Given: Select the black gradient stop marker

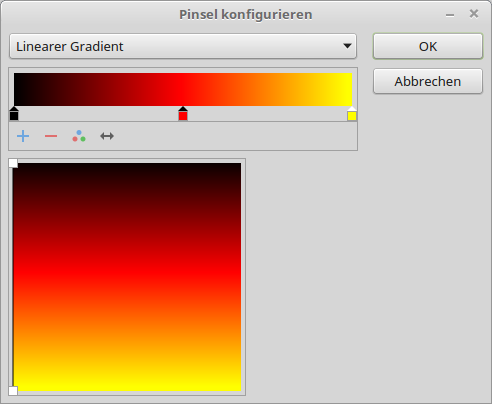Looking at the screenshot, I should click(14, 113).
